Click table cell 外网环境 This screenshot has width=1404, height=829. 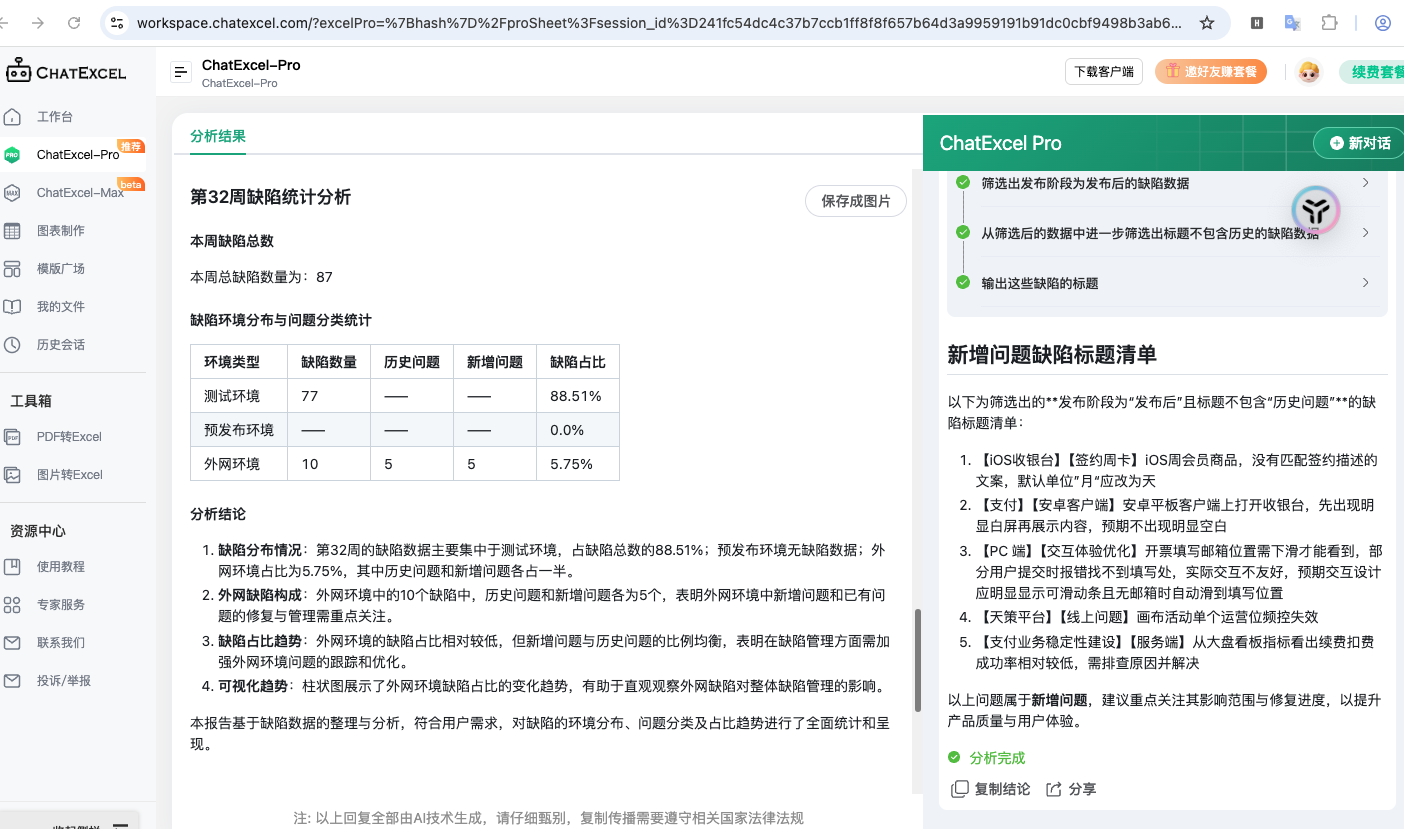(x=239, y=464)
